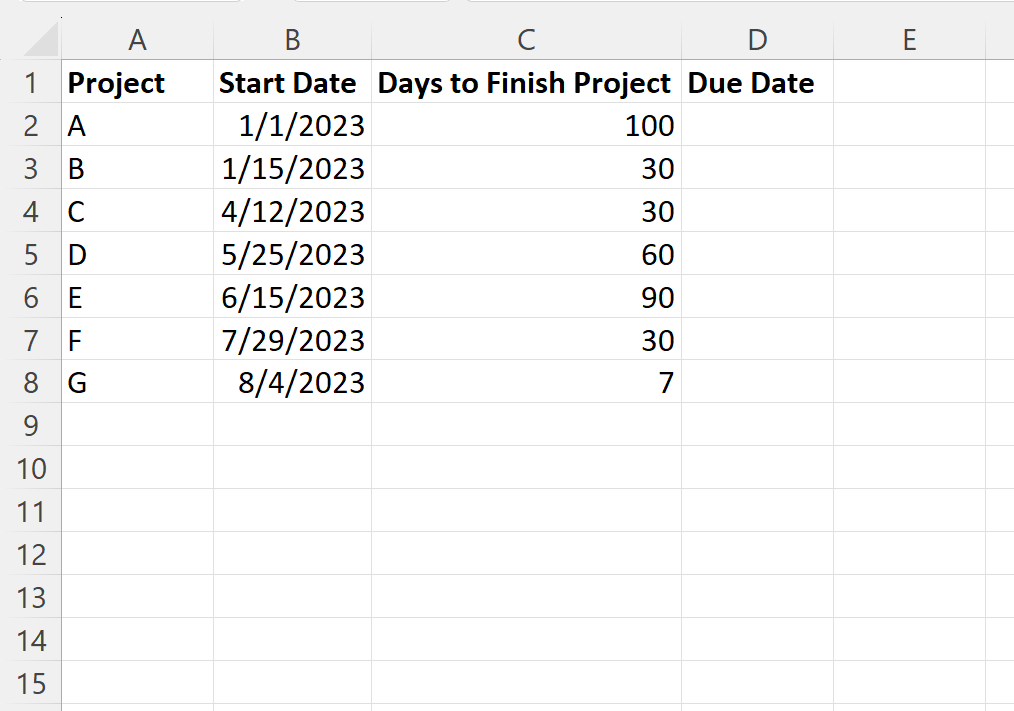
Task: Select column E header
Action: point(909,40)
